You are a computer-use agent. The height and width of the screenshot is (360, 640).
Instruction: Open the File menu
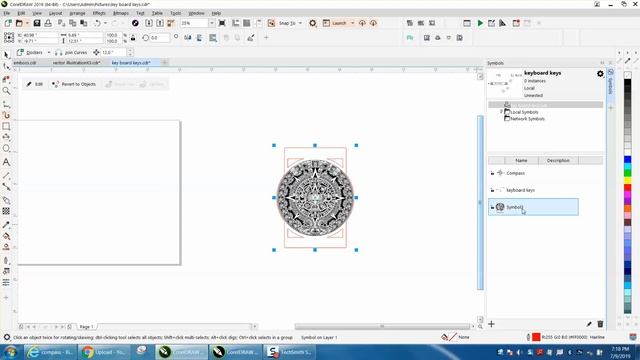coord(7,13)
